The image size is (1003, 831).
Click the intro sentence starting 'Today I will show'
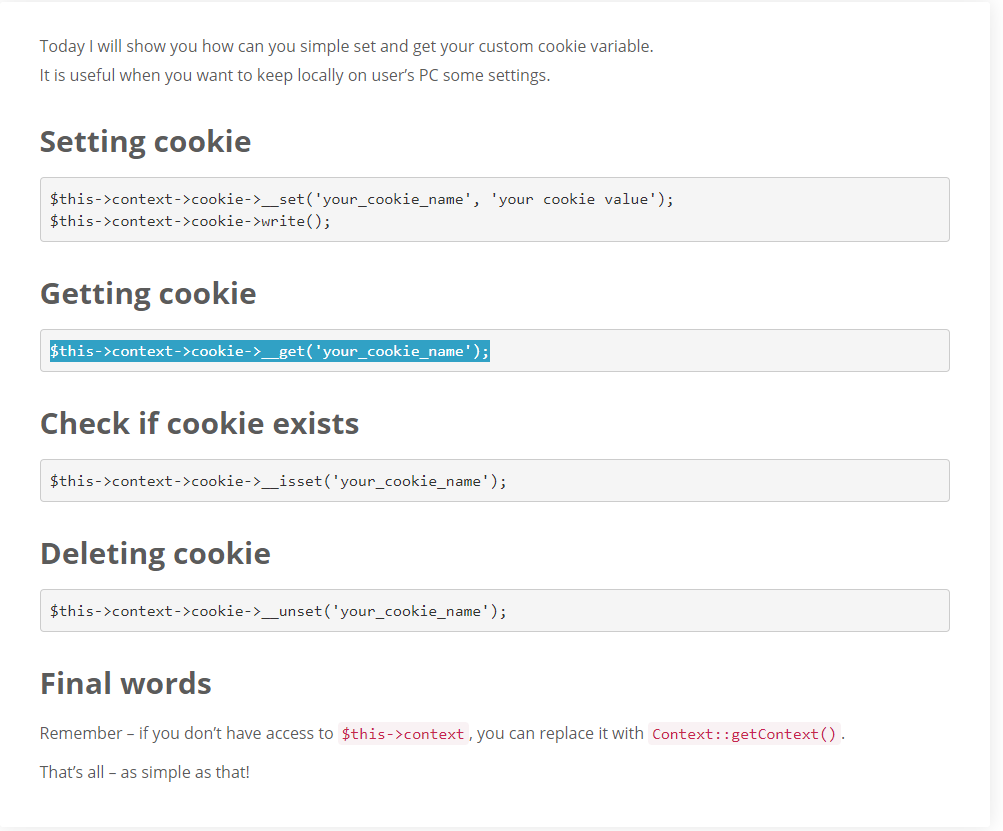(x=346, y=47)
